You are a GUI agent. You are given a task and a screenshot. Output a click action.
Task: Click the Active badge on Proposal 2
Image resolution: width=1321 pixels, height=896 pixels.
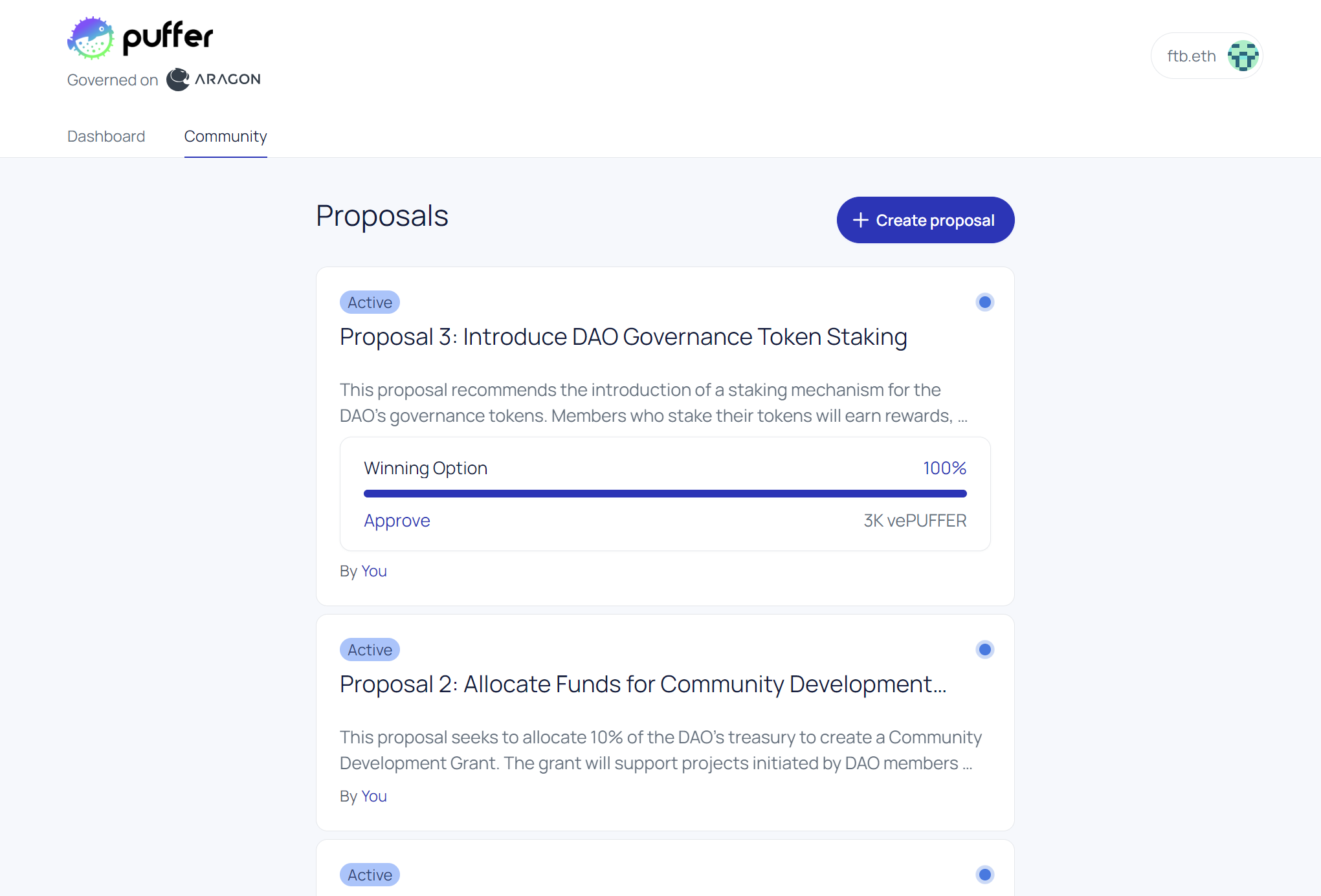point(370,650)
